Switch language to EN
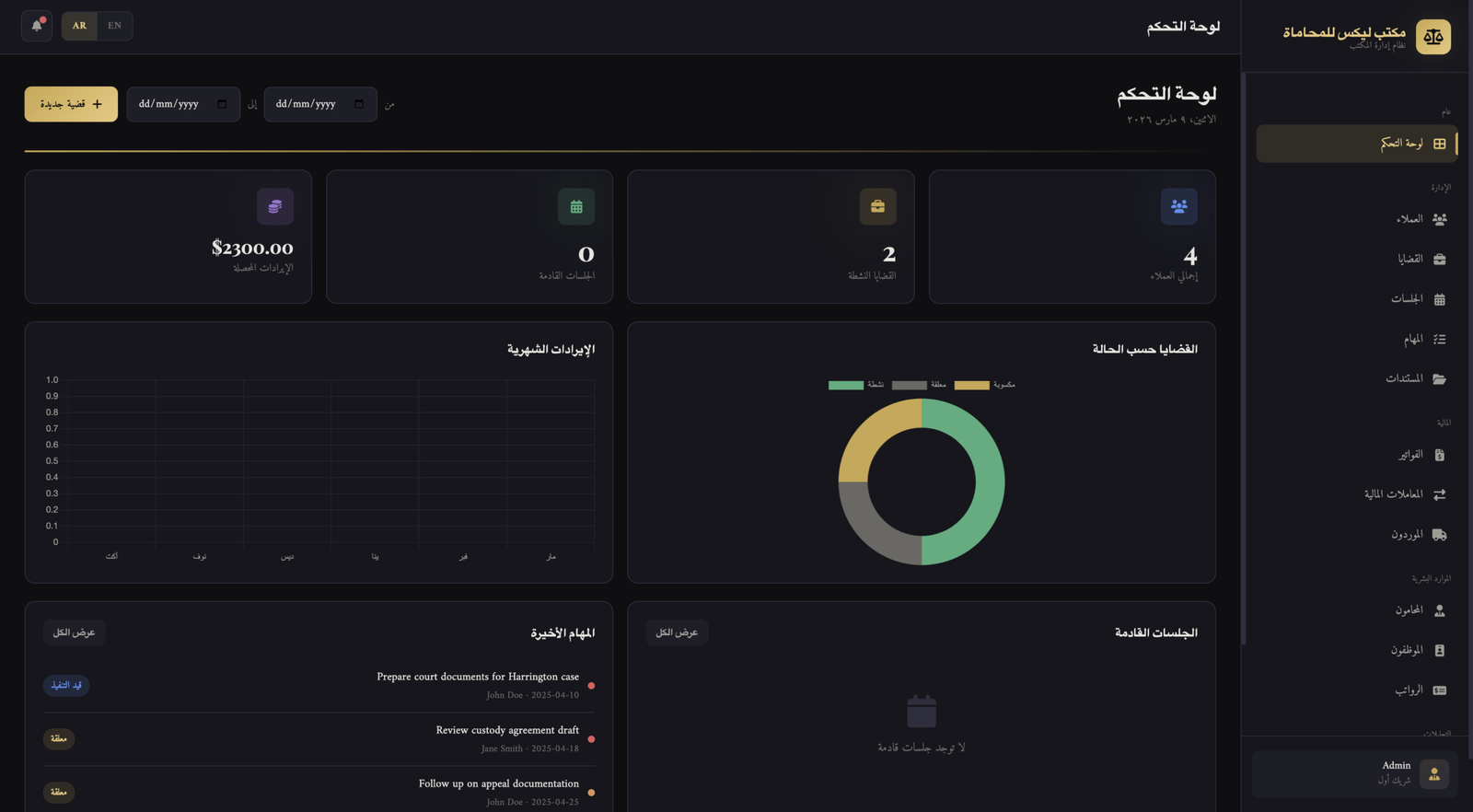1473x812 pixels. click(x=114, y=26)
